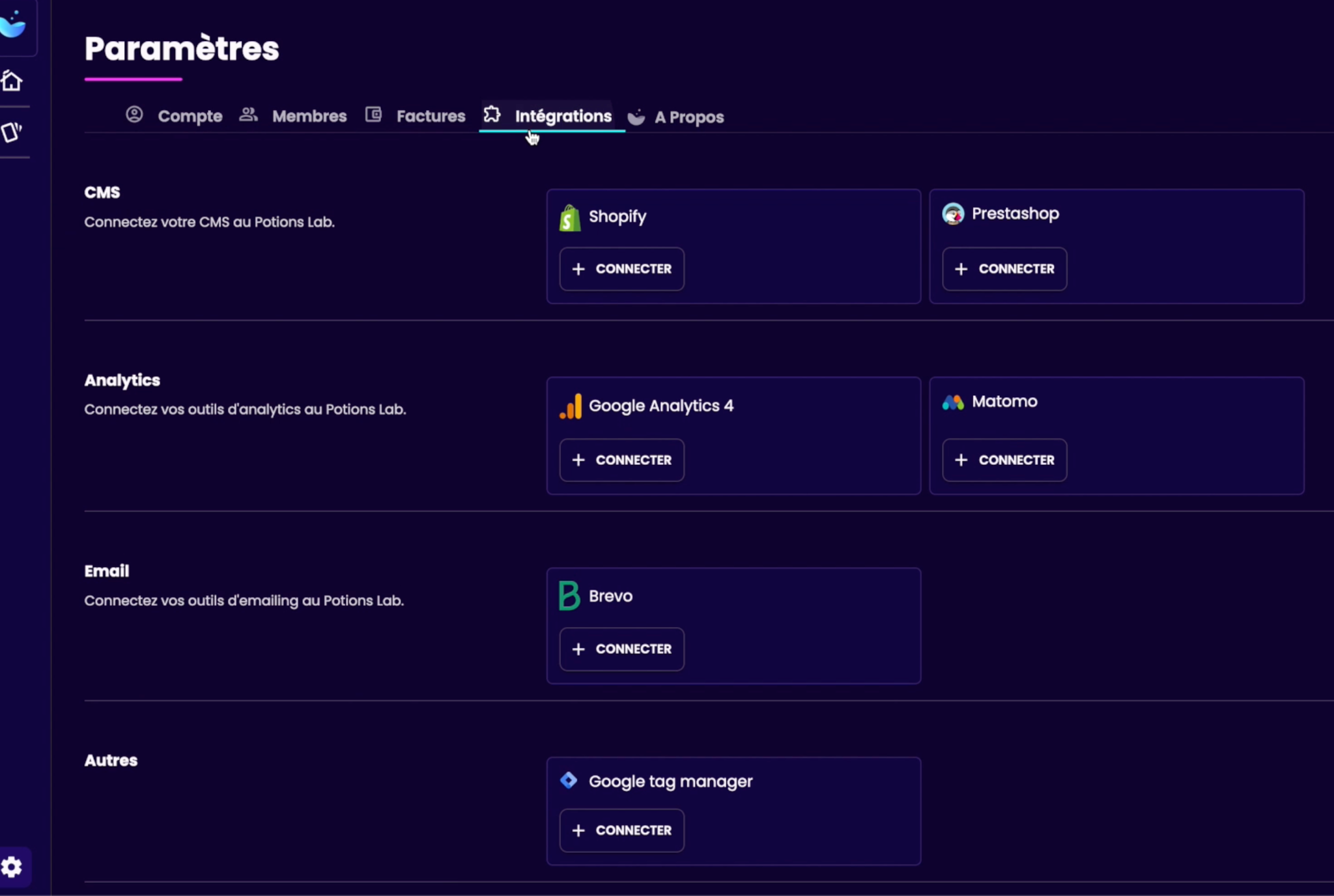Click the Shopify card title

pyautogui.click(x=617, y=217)
